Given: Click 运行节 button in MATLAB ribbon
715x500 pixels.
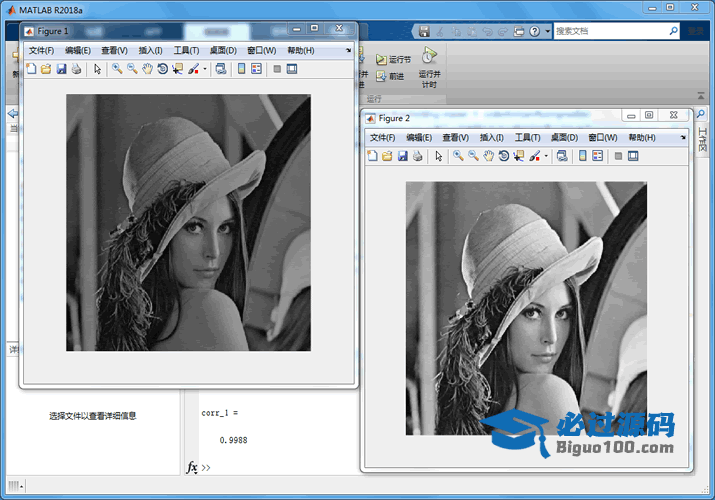Looking at the screenshot, I should pyautogui.click(x=393, y=59).
